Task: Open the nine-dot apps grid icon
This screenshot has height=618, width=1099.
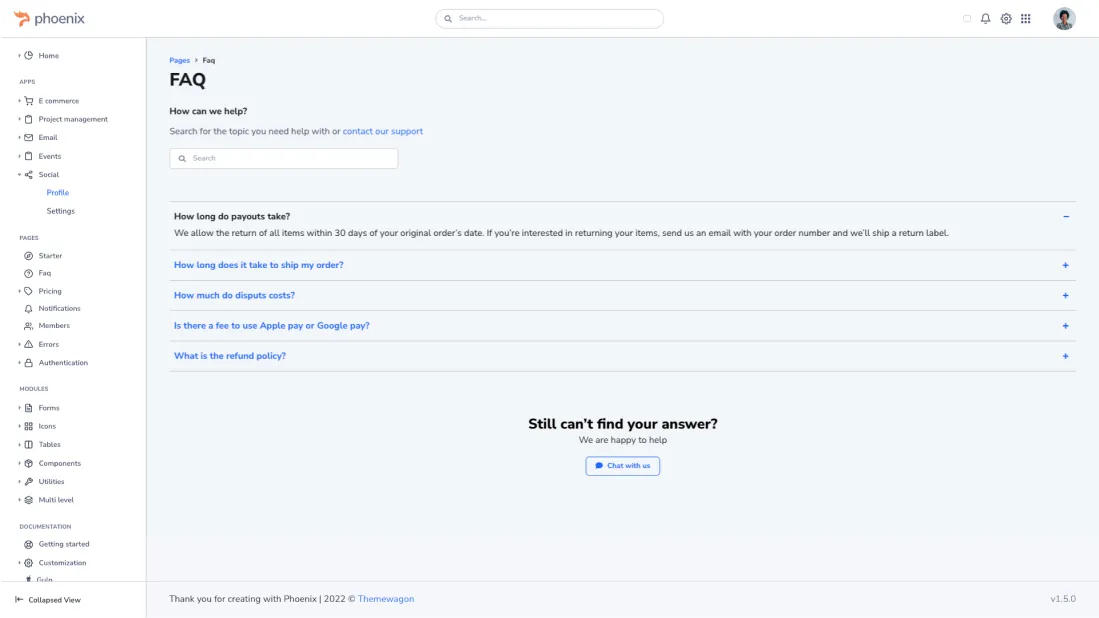Action: pos(1026,19)
